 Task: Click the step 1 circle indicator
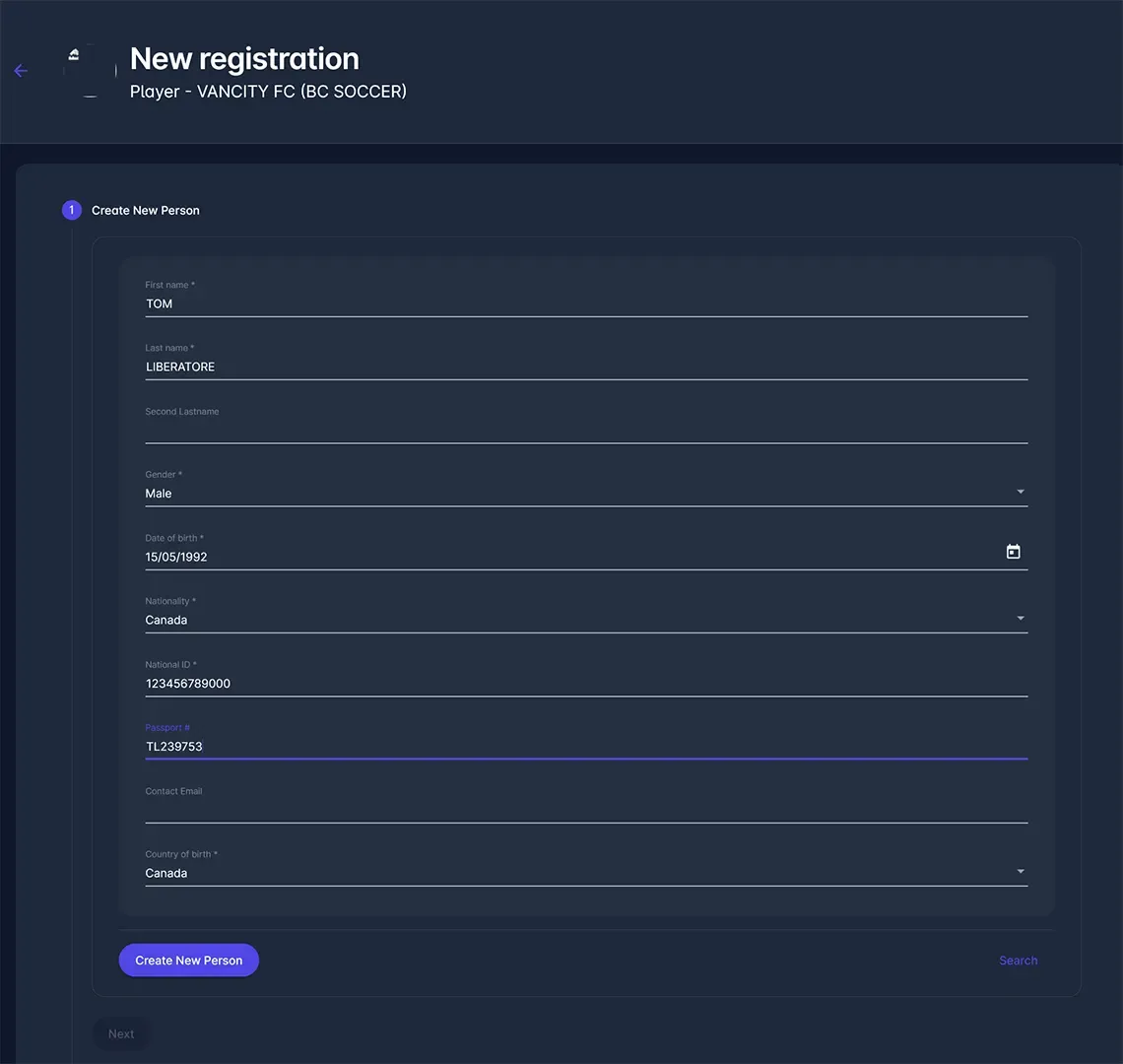point(71,210)
